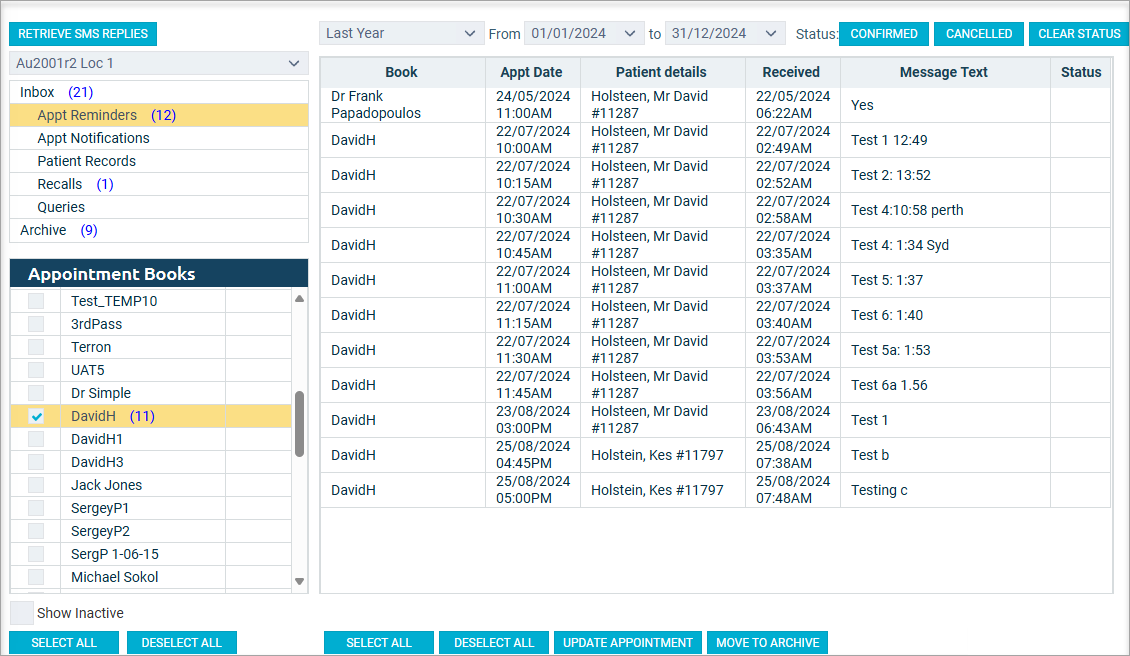1130x656 pixels.
Task: Select the message 'Test b'
Action: click(x=870, y=456)
